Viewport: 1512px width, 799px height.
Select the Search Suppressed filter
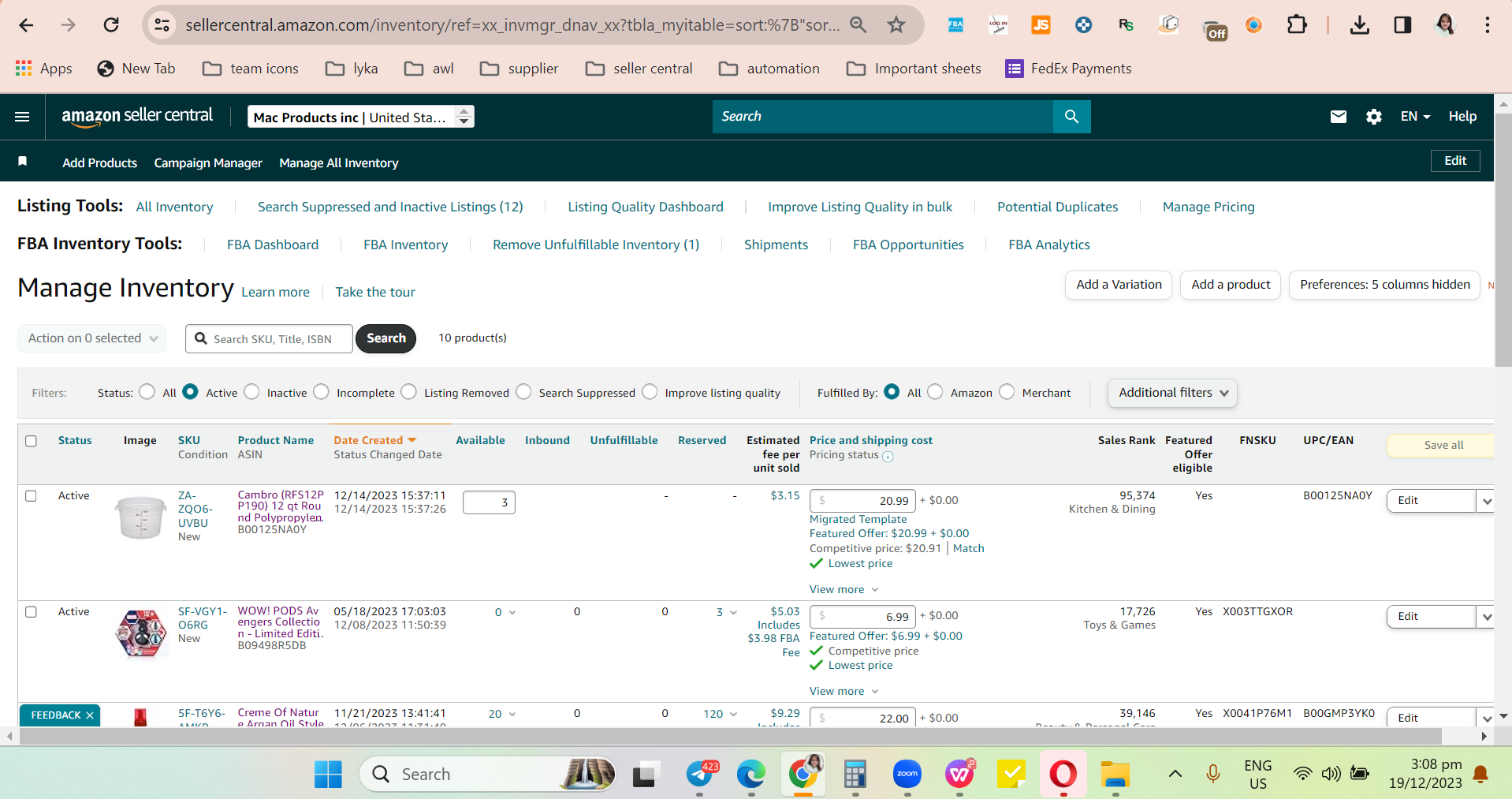[523, 392]
